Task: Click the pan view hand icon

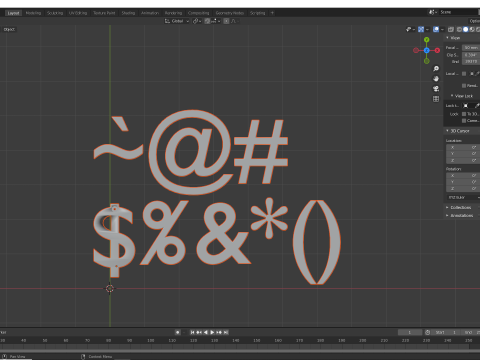Action: pyautogui.click(x=436, y=79)
